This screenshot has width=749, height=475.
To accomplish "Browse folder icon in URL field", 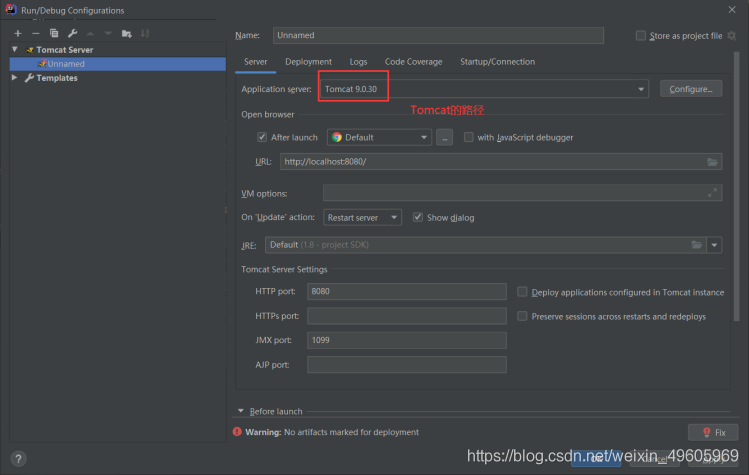I will tap(712, 162).
